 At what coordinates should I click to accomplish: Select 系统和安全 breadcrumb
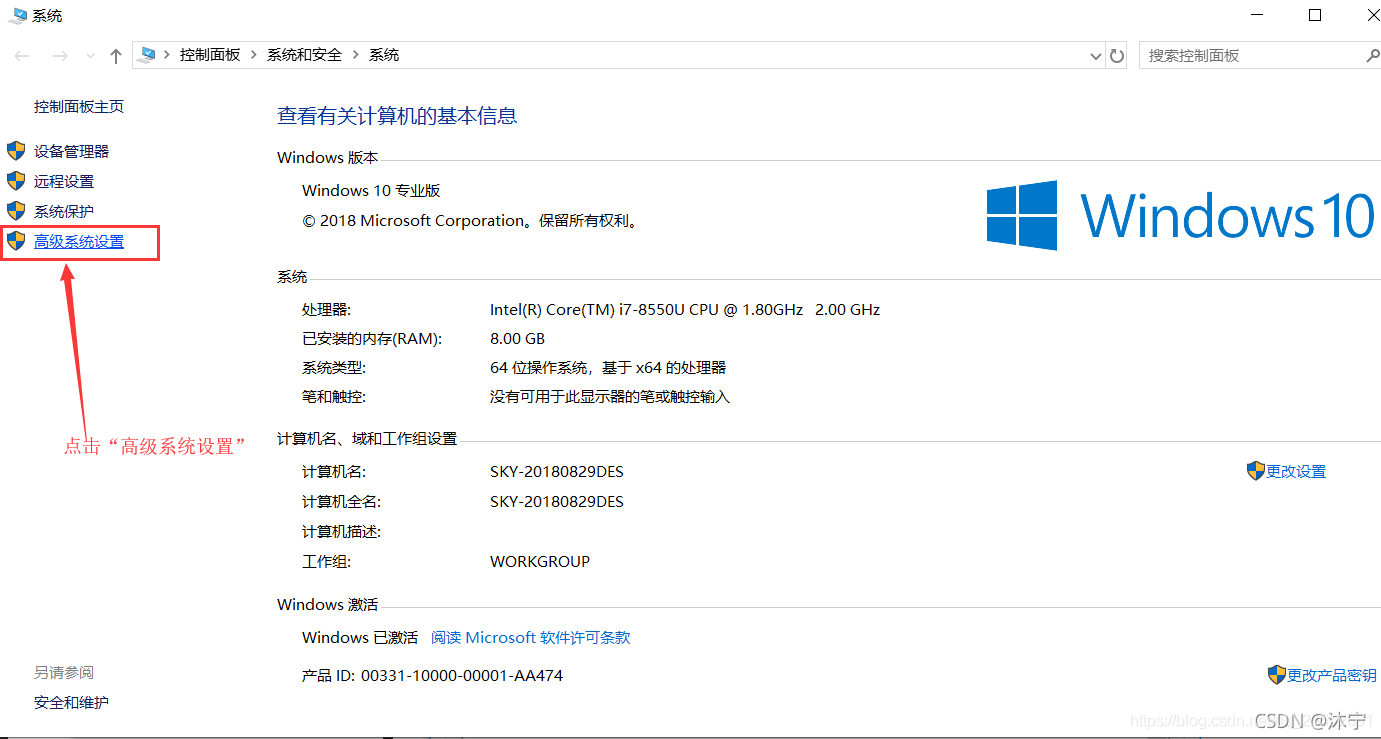pos(304,55)
